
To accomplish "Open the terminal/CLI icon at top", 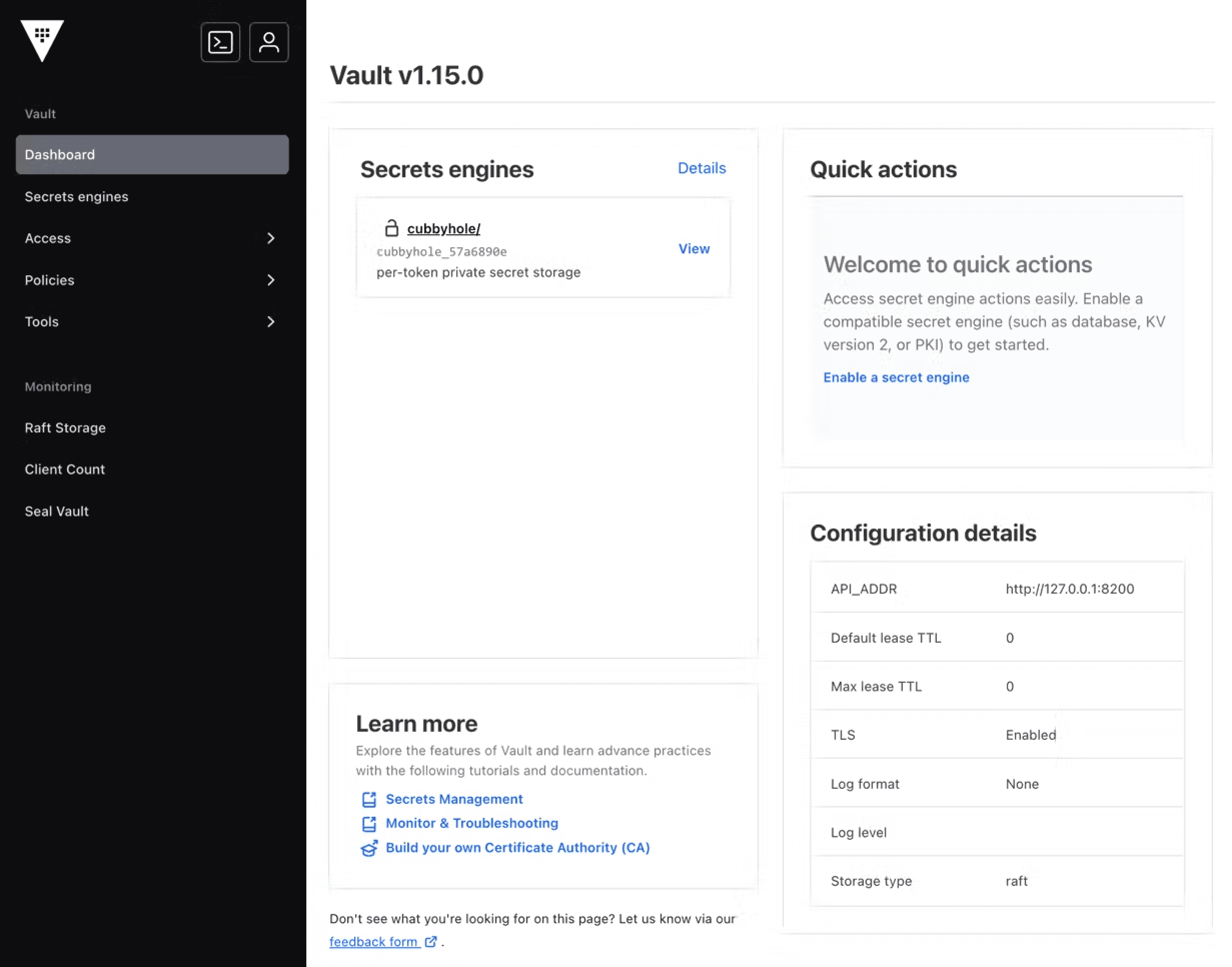I will click(220, 42).
